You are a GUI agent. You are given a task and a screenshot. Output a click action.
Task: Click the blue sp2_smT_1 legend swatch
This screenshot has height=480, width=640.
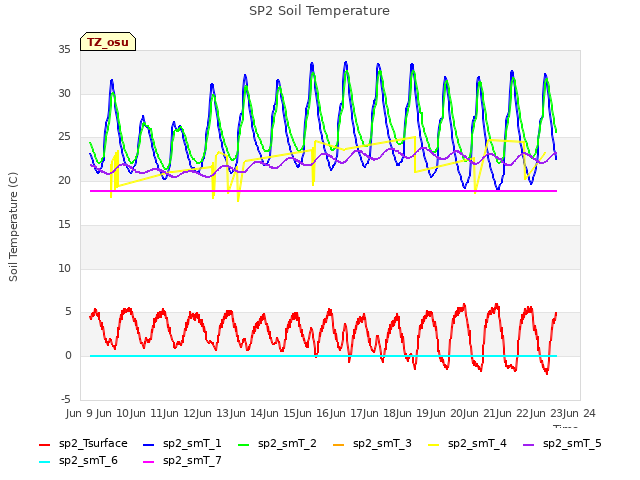click(x=149, y=445)
